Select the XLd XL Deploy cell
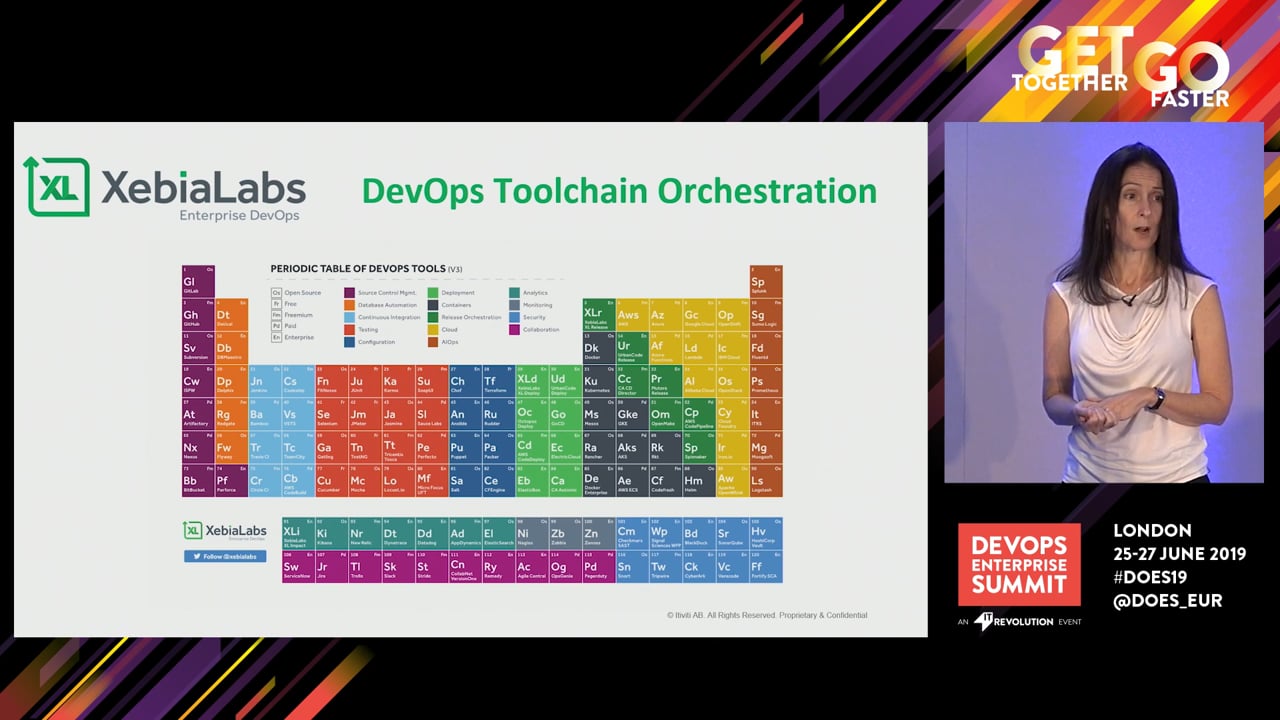The width and height of the screenshot is (1280, 720). (x=532, y=381)
